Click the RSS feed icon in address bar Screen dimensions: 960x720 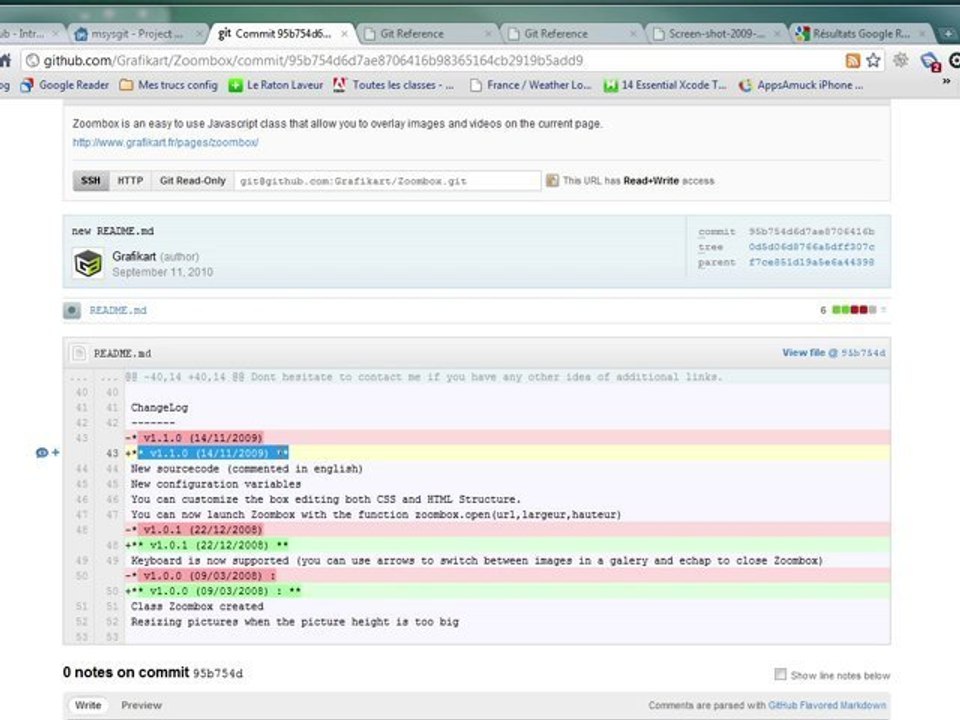(x=853, y=60)
